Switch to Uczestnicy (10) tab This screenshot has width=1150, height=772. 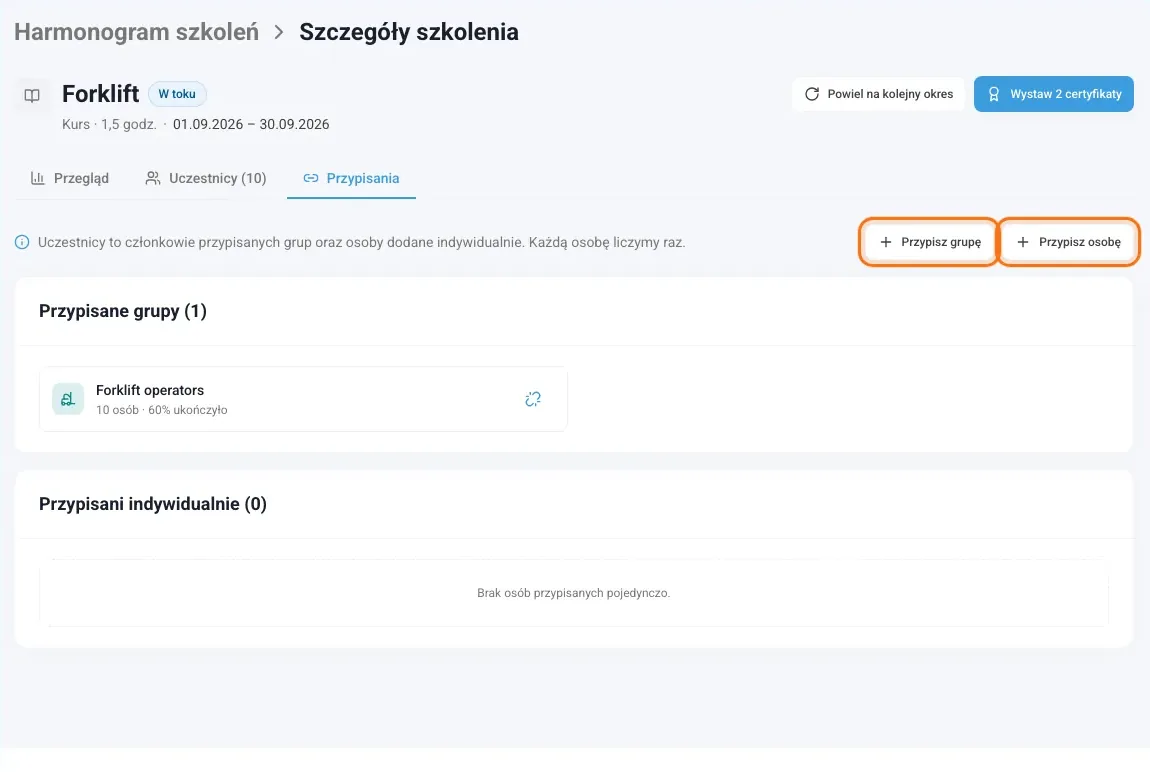(206, 178)
